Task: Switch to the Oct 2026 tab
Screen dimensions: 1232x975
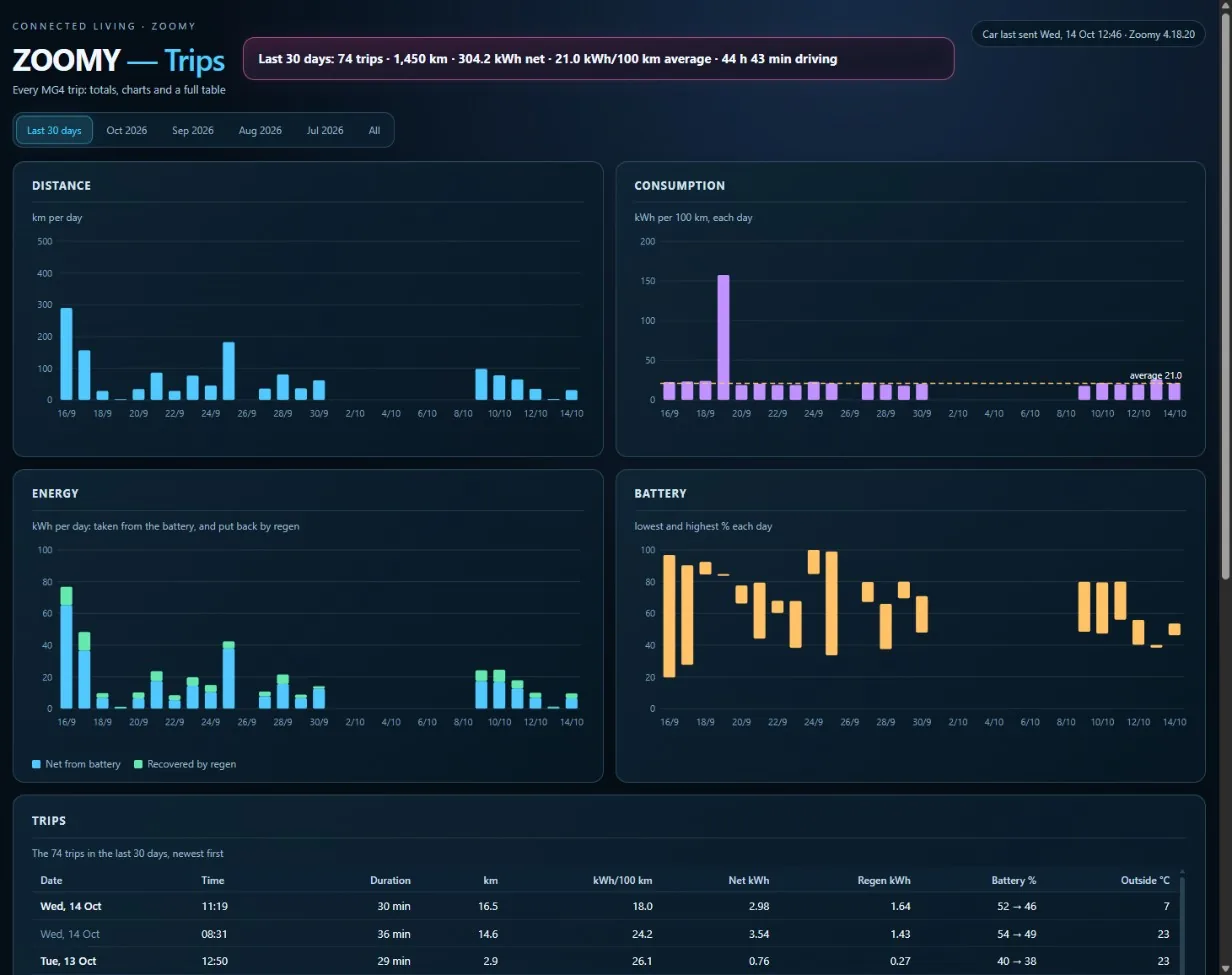Action: (x=127, y=130)
